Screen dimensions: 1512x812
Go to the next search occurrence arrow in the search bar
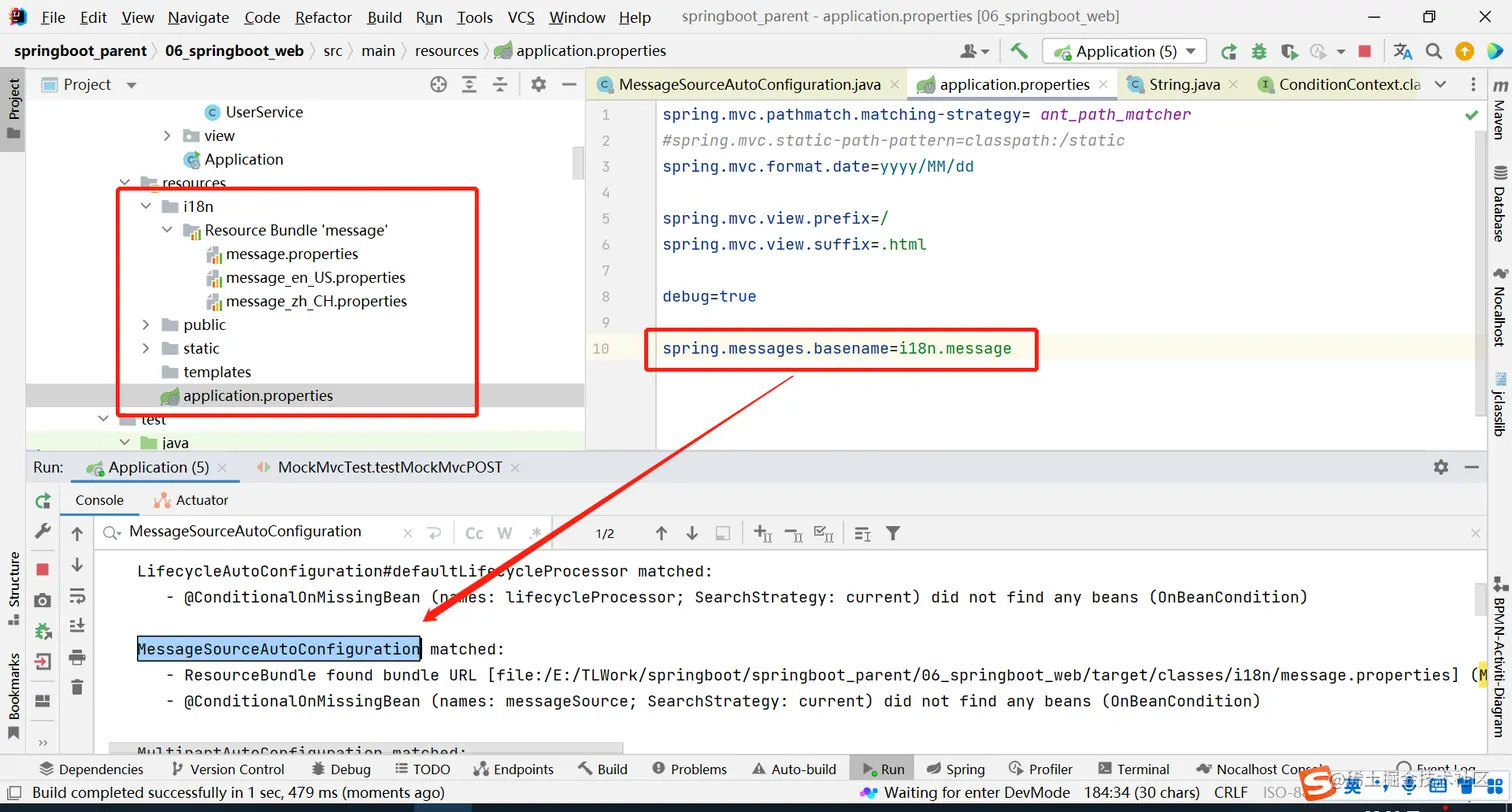(x=692, y=534)
